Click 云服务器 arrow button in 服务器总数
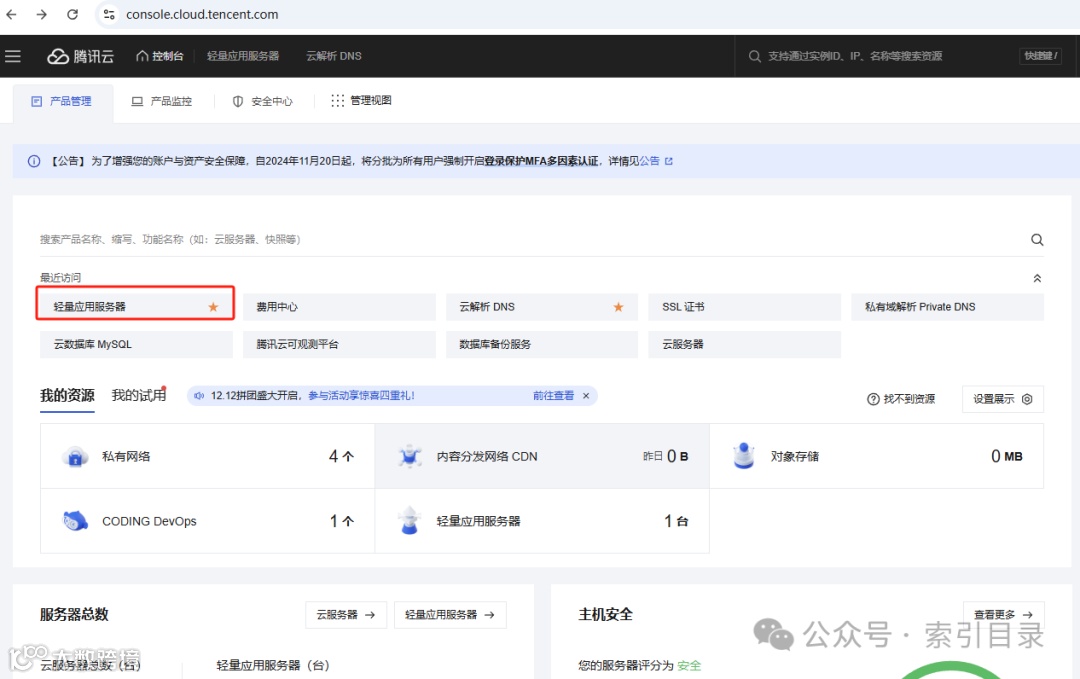1080x679 pixels. click(346, 615)
